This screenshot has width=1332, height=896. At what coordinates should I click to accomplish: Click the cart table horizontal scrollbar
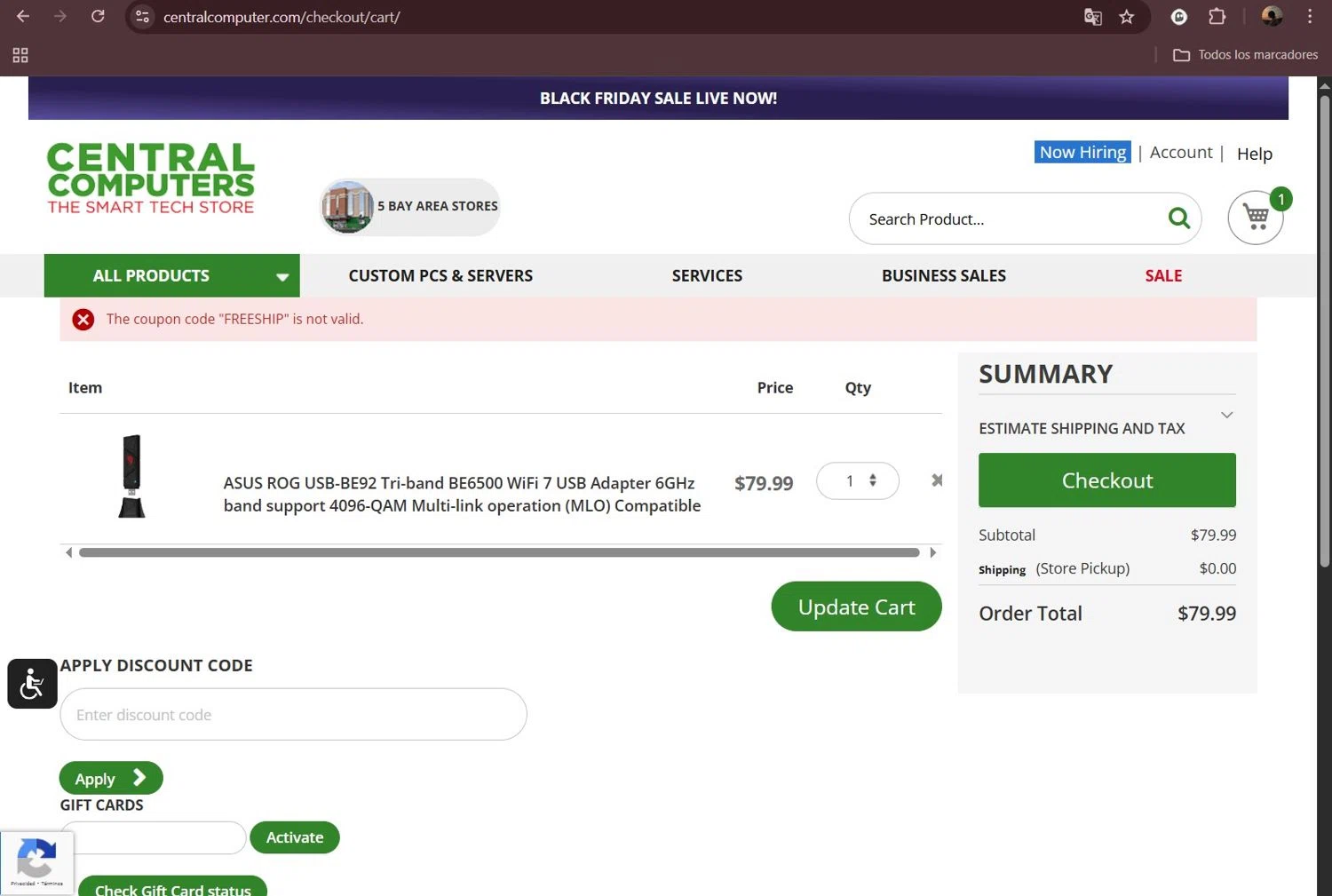tap(499, 552)
